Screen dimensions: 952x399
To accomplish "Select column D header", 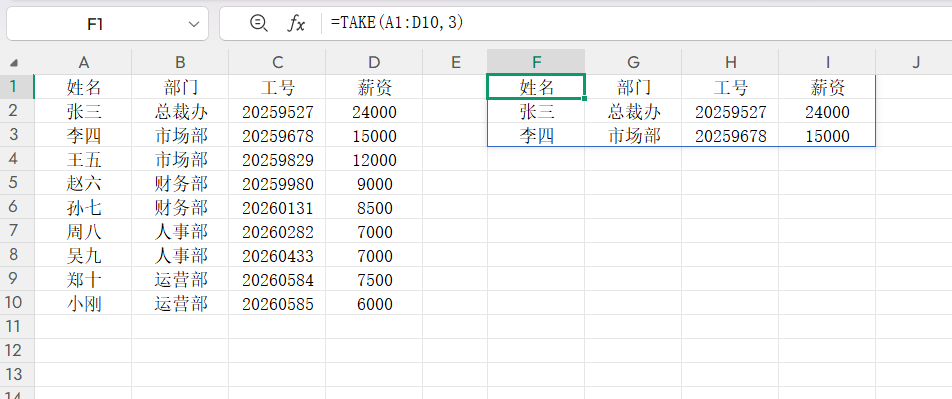I will [374, 62].
